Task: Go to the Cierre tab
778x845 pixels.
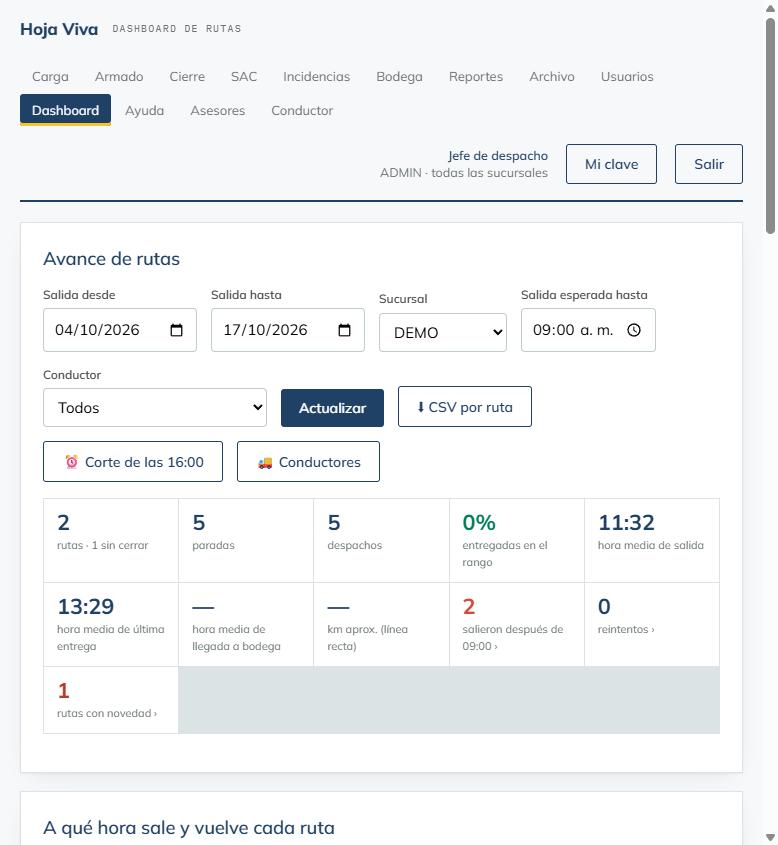Action: [187, 77]
